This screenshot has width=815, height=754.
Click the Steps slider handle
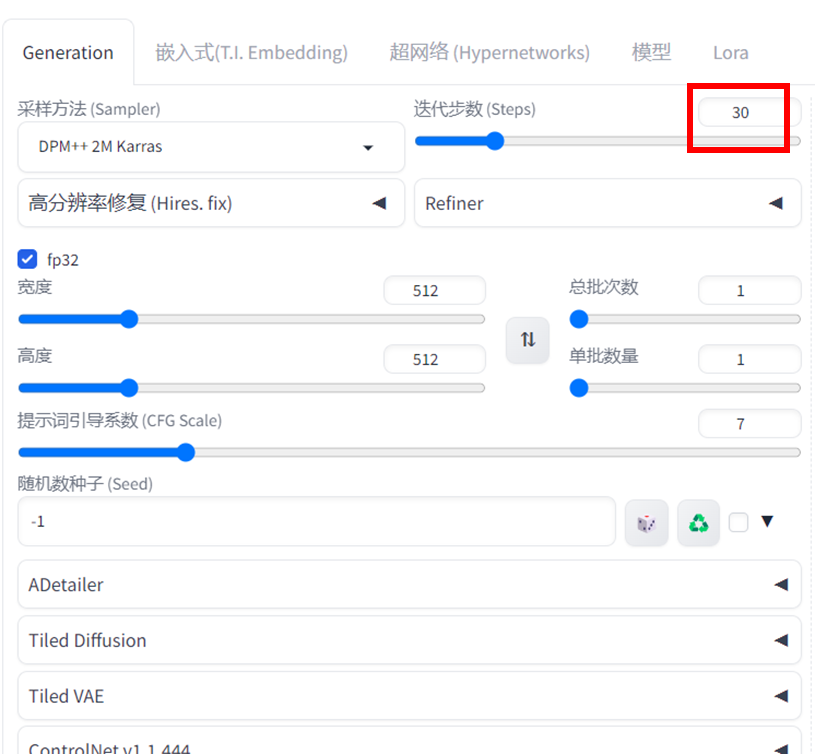coord(495,141)
